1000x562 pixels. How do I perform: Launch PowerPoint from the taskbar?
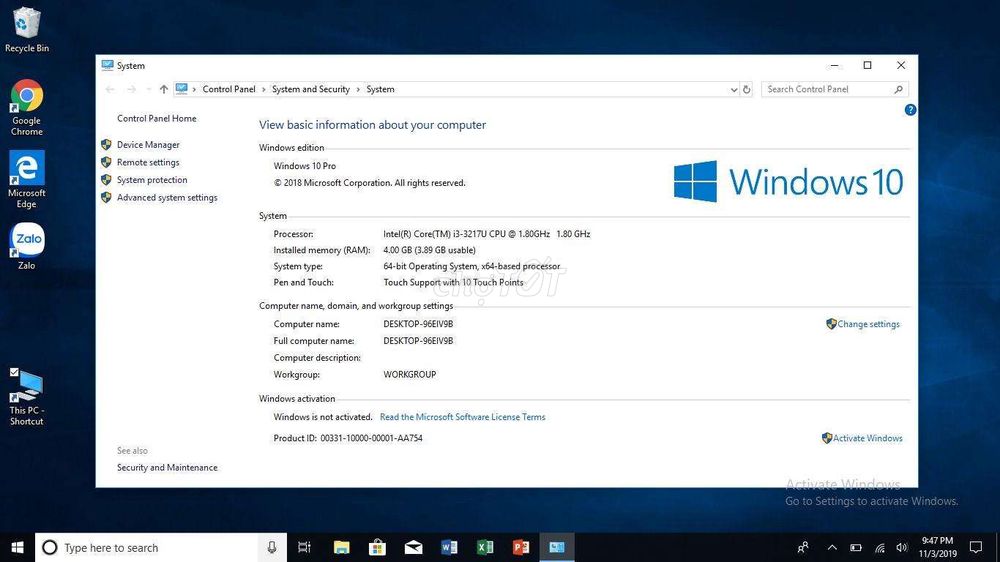pyautogui.click(x=520, y=547)
